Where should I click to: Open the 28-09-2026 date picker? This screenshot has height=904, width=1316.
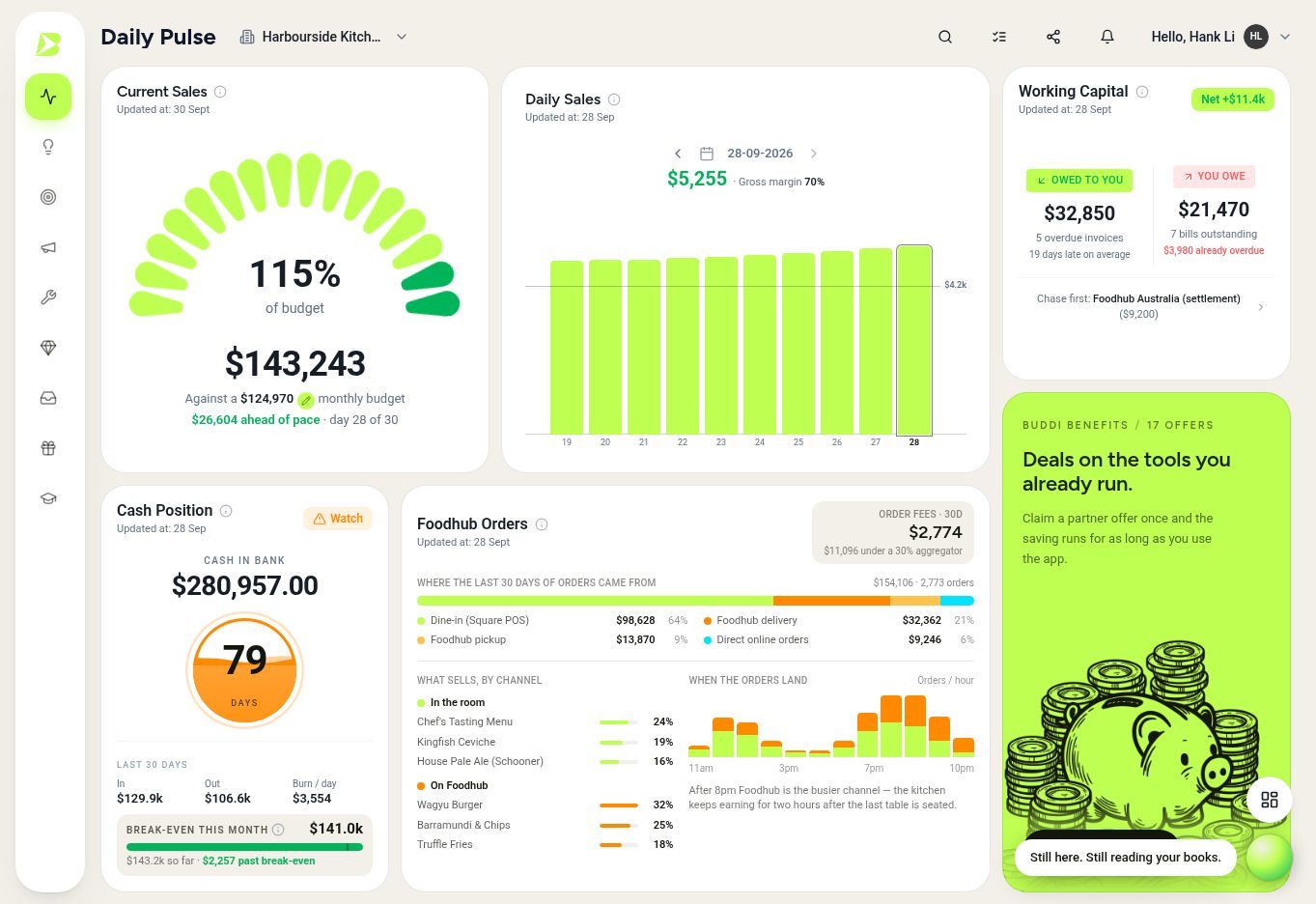point(746,154)
